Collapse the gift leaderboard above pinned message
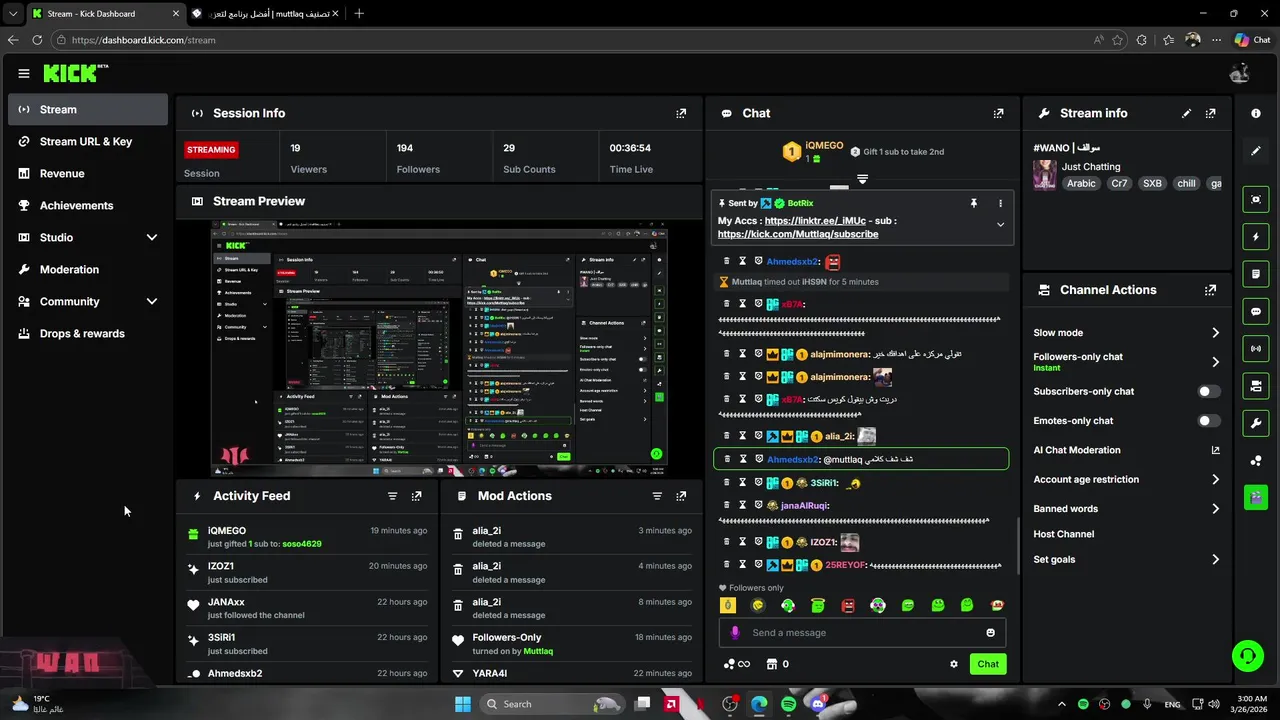The height and width of the screenshot is (720, 1280). [x=862, y=179]
